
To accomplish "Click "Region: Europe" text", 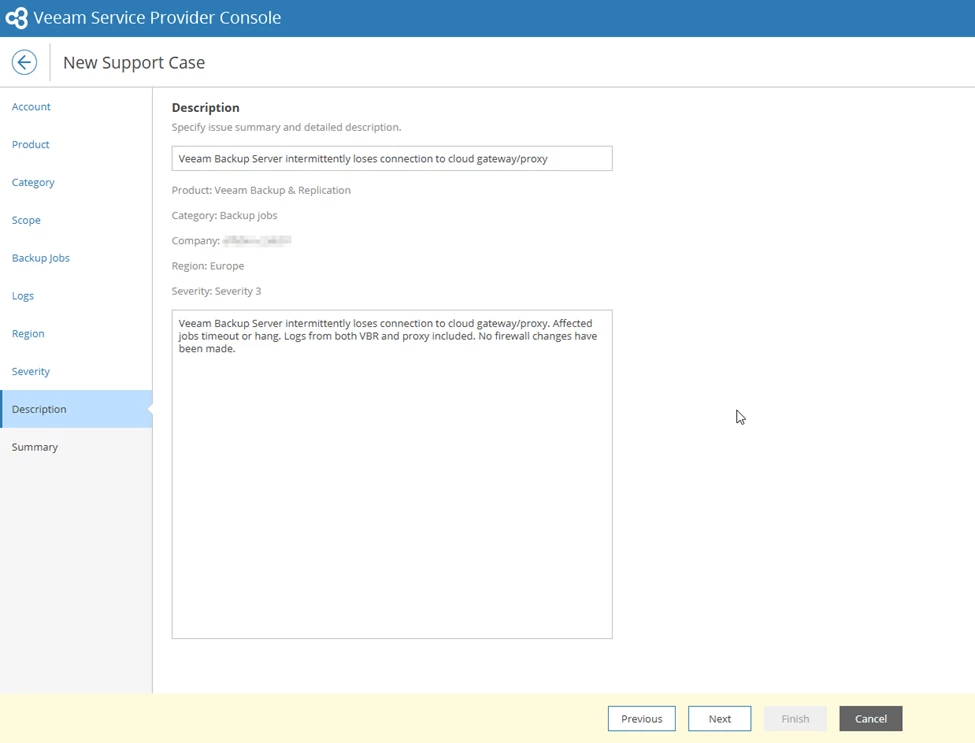I will point(208,266).
